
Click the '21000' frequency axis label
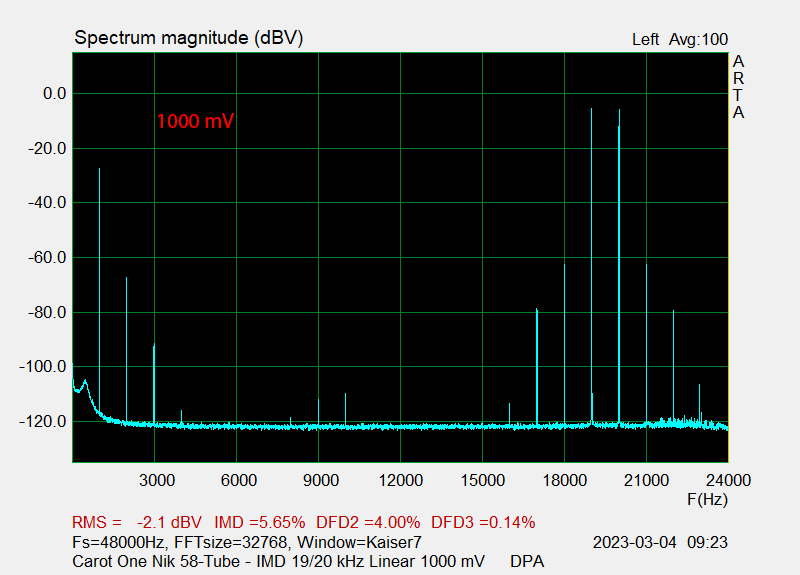[646, 481]
